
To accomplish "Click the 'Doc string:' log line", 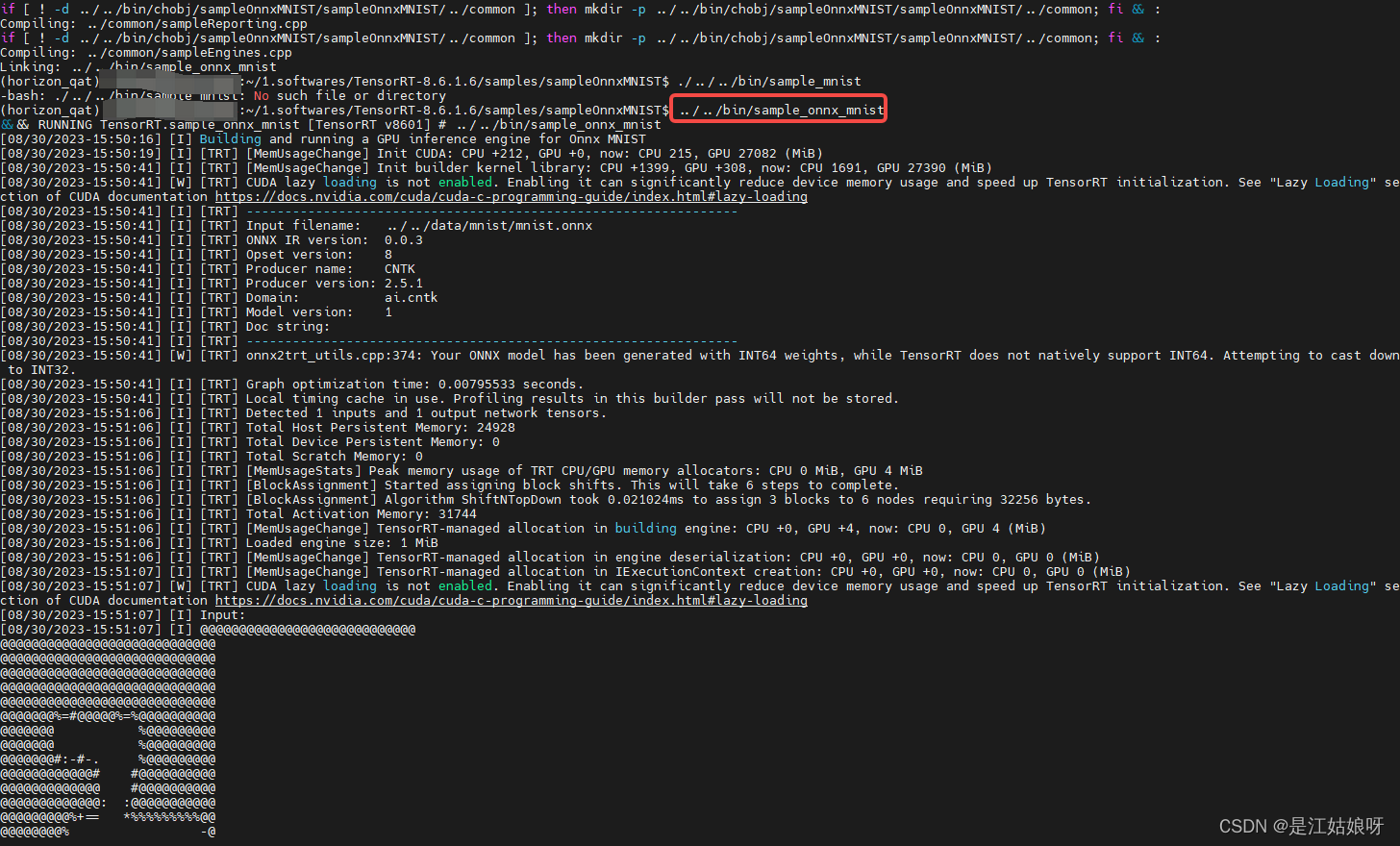I will tap(165, 327).
